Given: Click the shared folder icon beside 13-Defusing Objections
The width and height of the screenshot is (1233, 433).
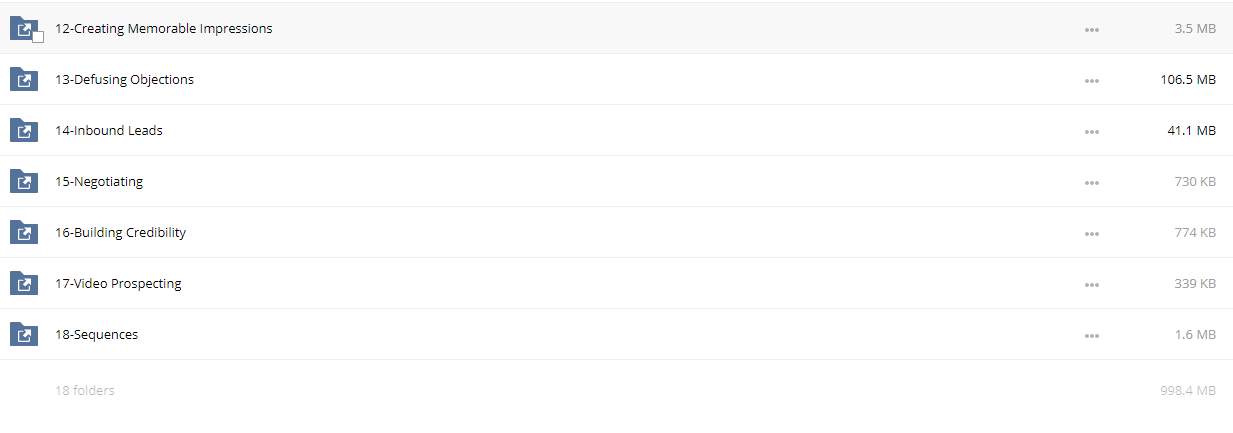Looking at the screenshot, I should pos(24,80).
